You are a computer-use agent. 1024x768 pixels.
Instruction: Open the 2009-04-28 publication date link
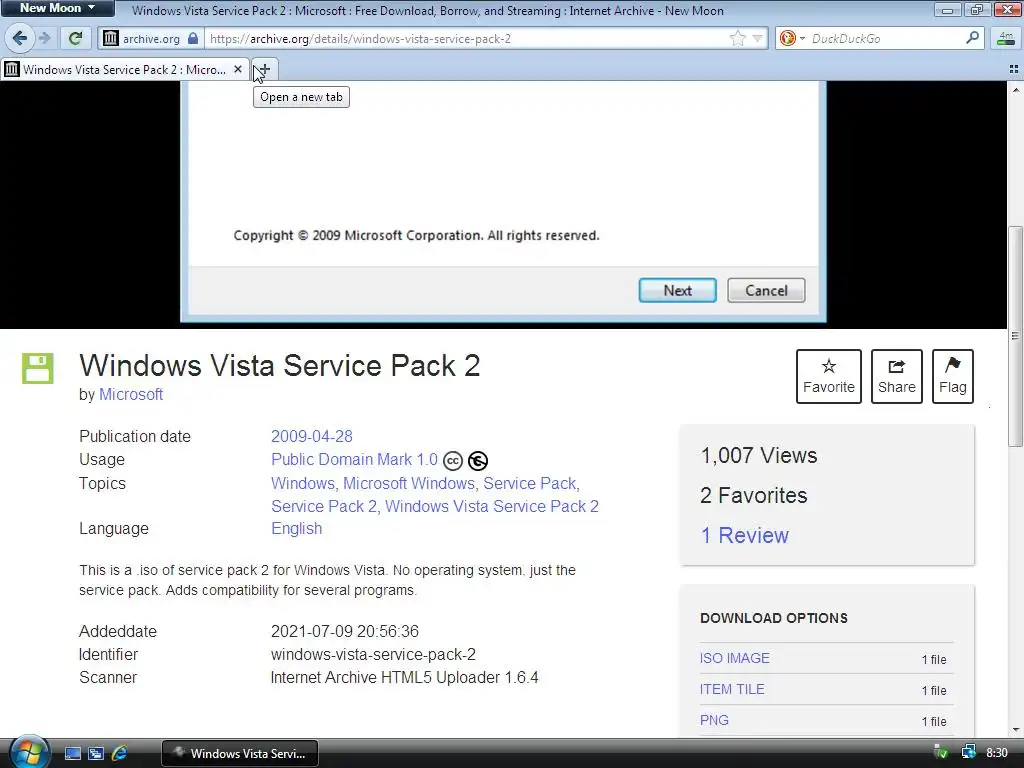[x=312, y=436]
